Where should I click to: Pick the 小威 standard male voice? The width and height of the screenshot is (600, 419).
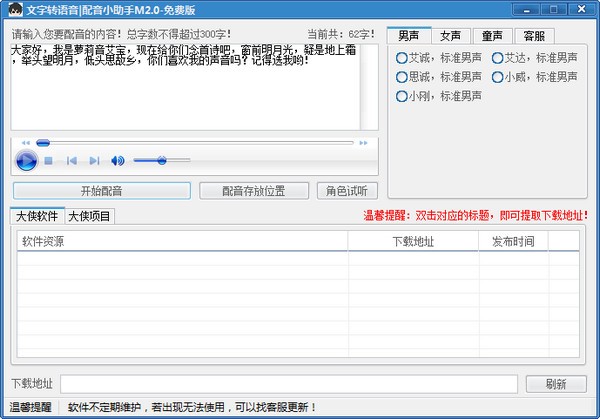coord(498,77)
